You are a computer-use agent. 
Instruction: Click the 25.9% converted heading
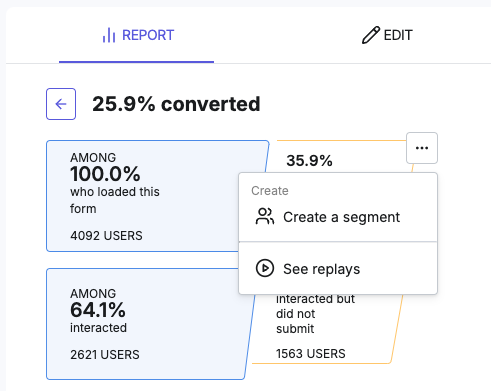click(176, 104)
